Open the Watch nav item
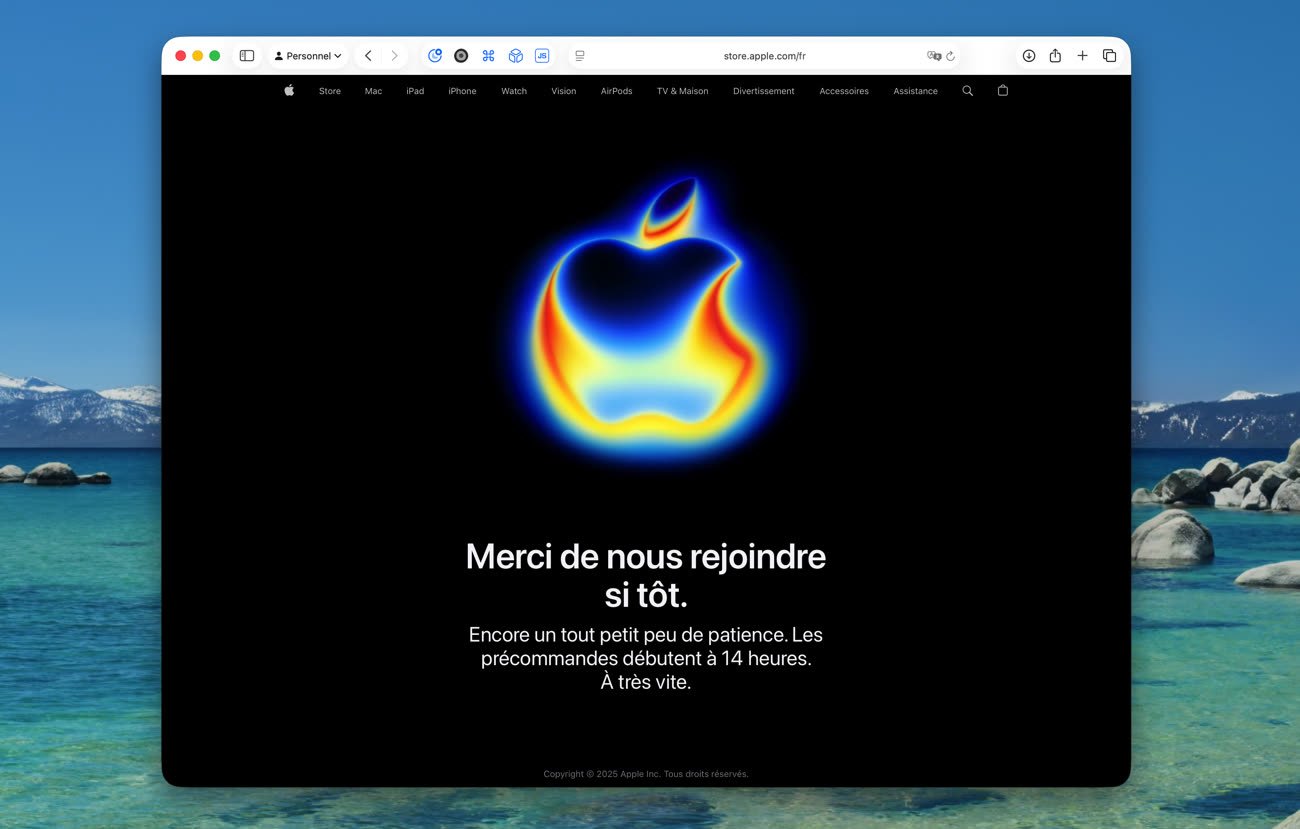Viewport: 1300px width, 829px height. pyautogui.click(x=514, y=91)
